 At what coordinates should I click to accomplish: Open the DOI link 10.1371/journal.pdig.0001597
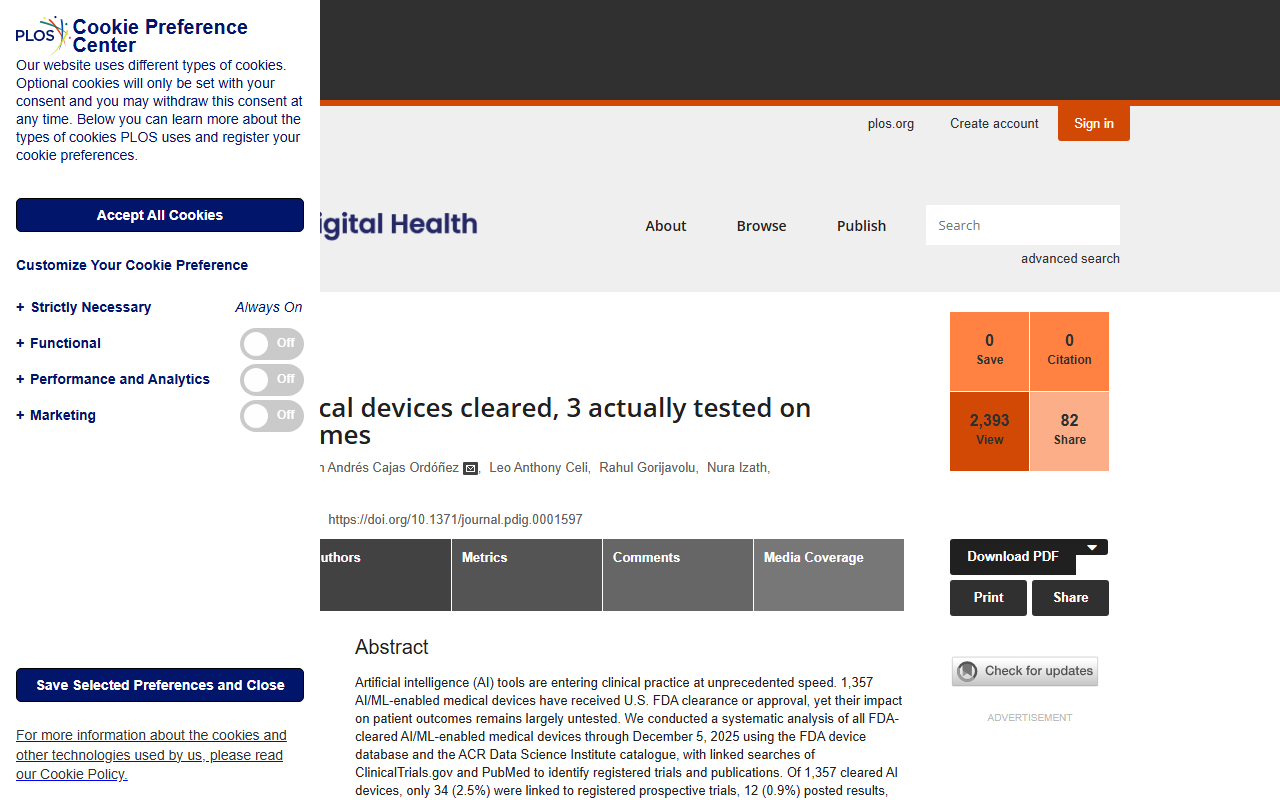(x=455, y=520)
